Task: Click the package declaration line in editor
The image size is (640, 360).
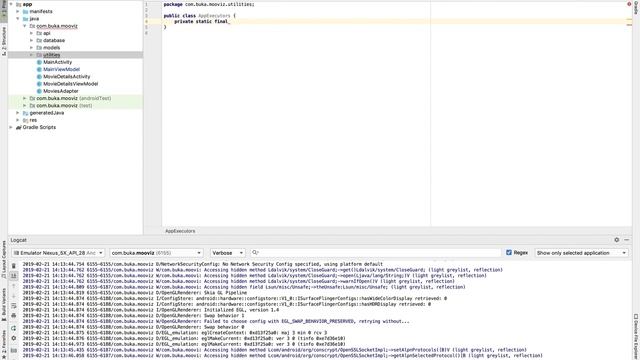Action: pos(209,4)
